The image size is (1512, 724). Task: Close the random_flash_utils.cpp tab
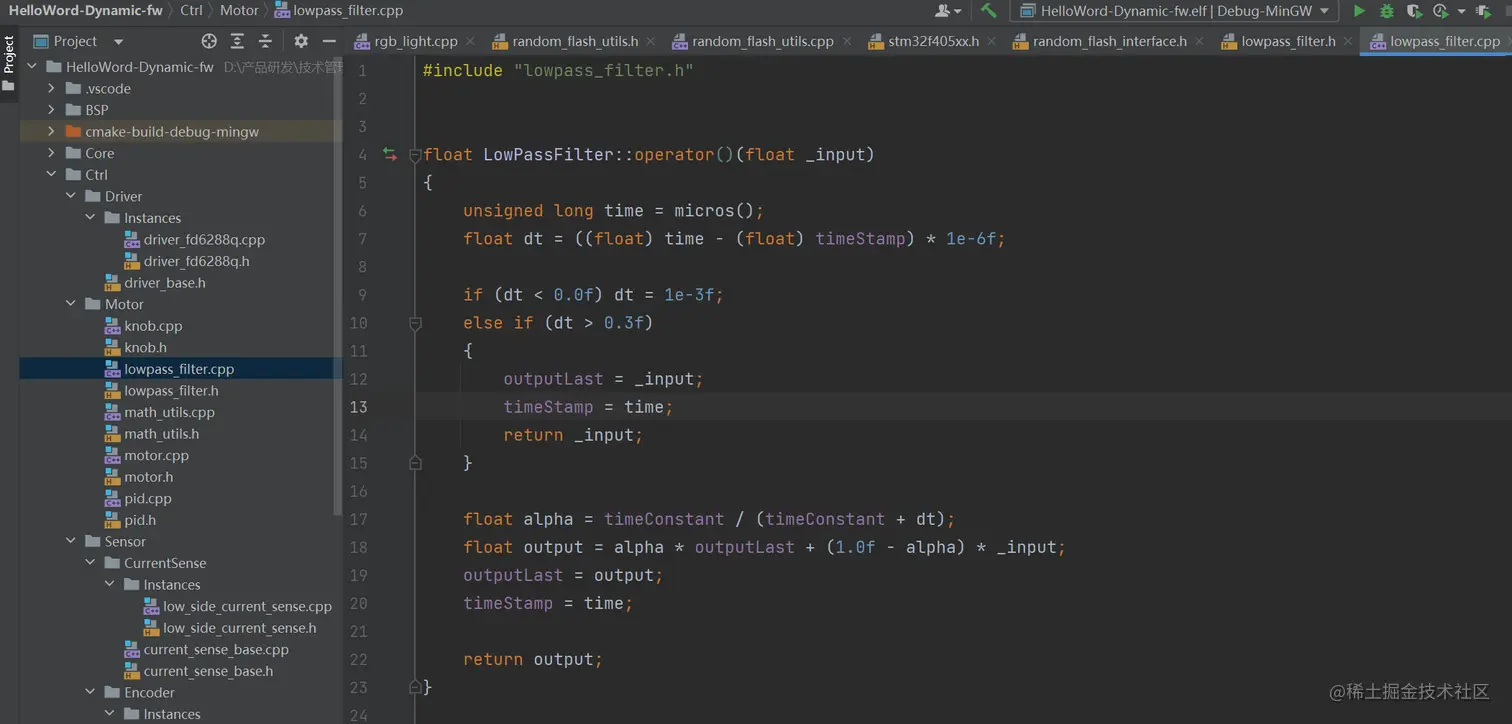point(846,42)
